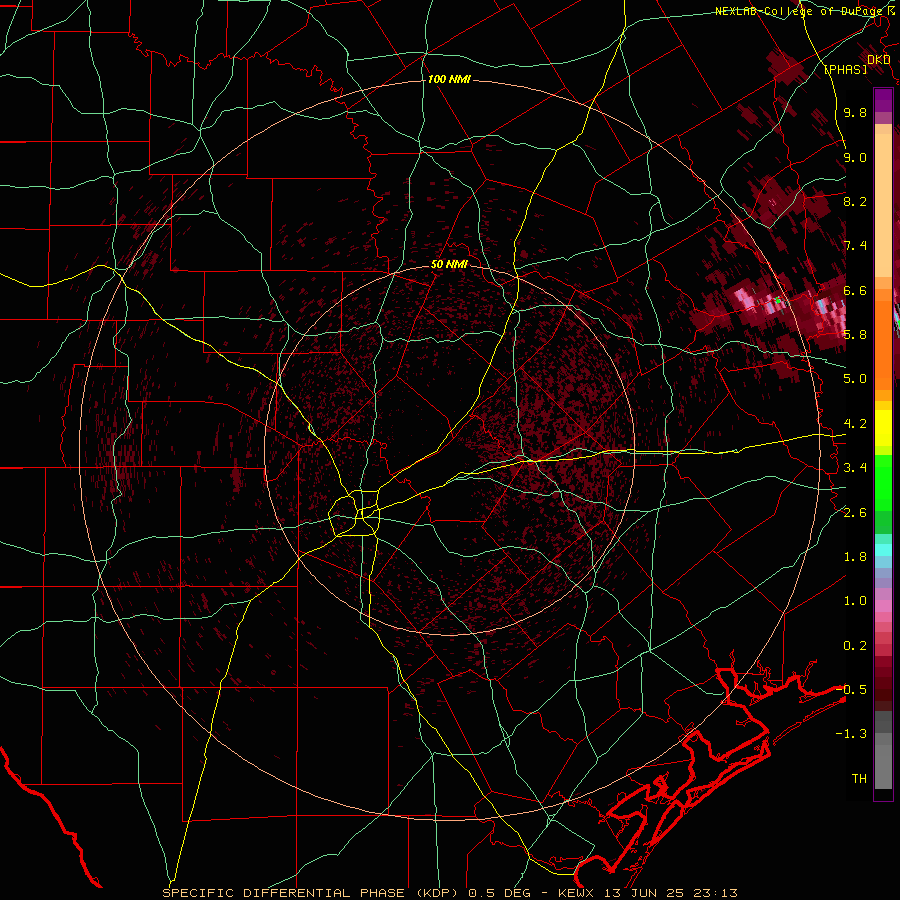Click the 0.2 value on the color scale
The image size is (900, 900).
point(855,646)
